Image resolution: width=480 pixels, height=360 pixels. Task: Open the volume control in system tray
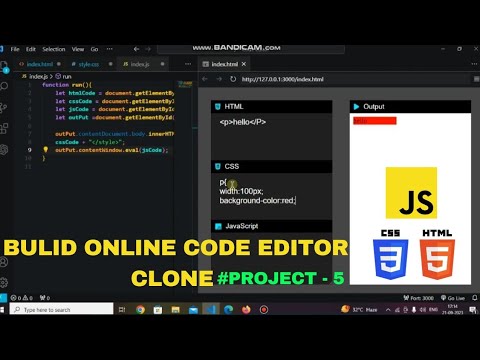click(423, 310)
